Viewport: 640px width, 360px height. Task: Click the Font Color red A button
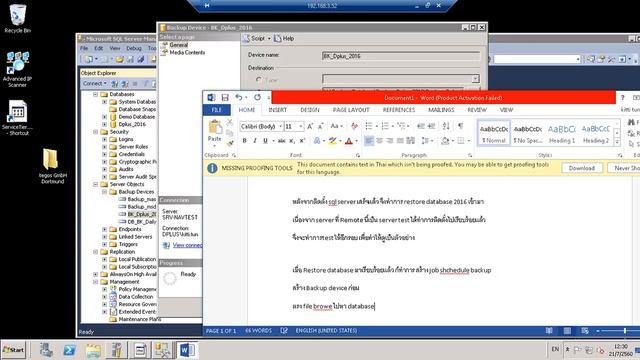(349, 141)
